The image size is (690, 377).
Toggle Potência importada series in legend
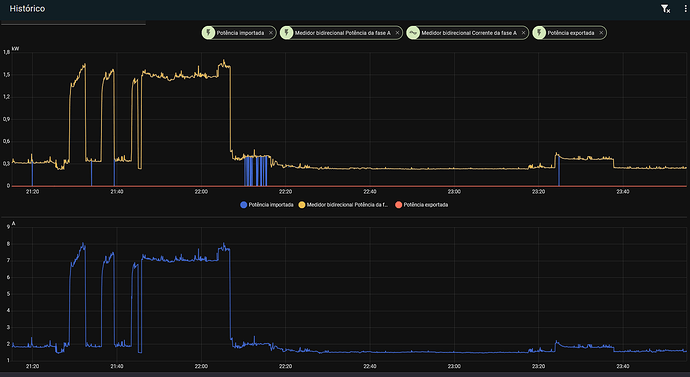267,205
